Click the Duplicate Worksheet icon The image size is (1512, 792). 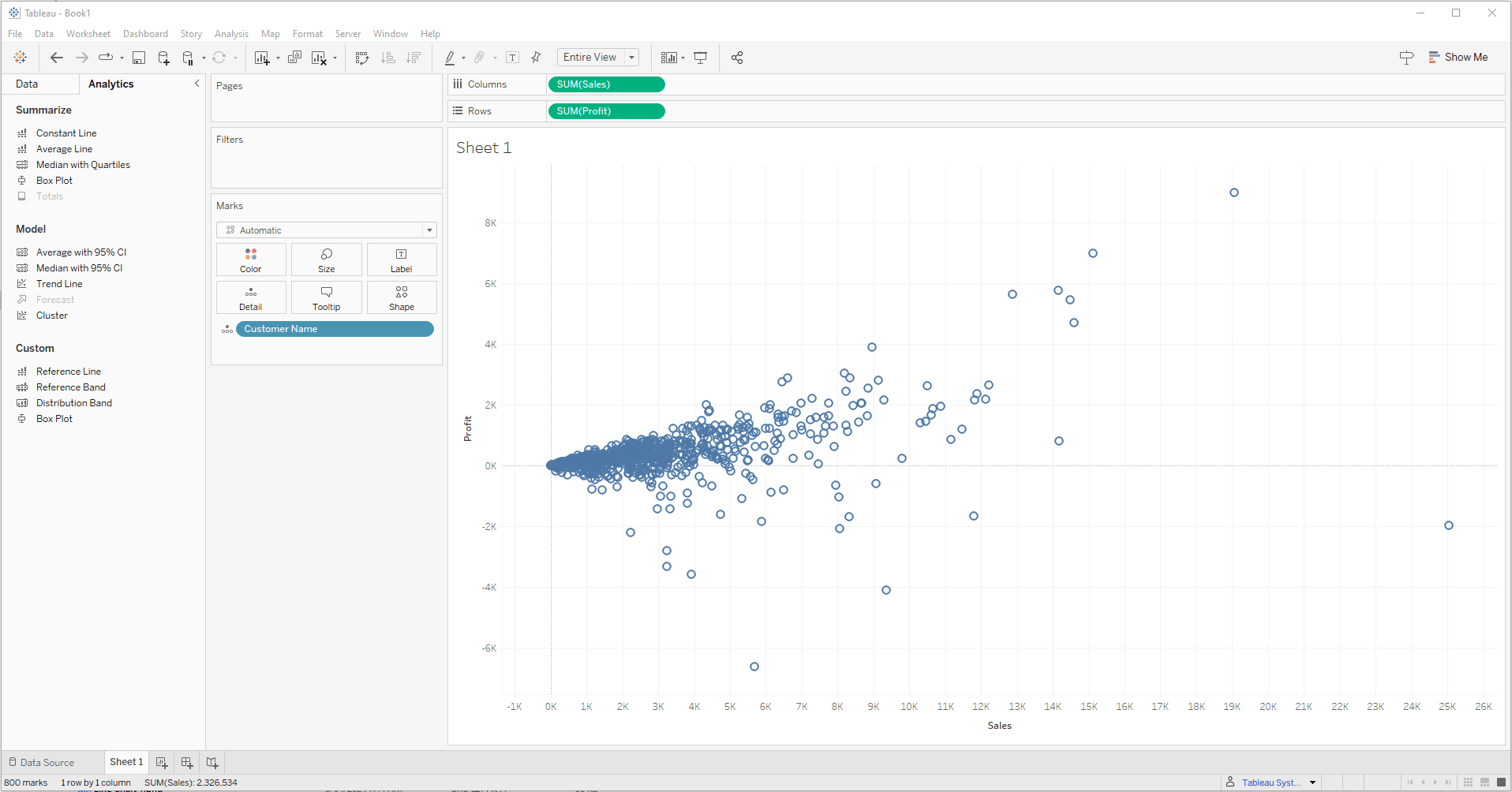[x=294, y=58]
